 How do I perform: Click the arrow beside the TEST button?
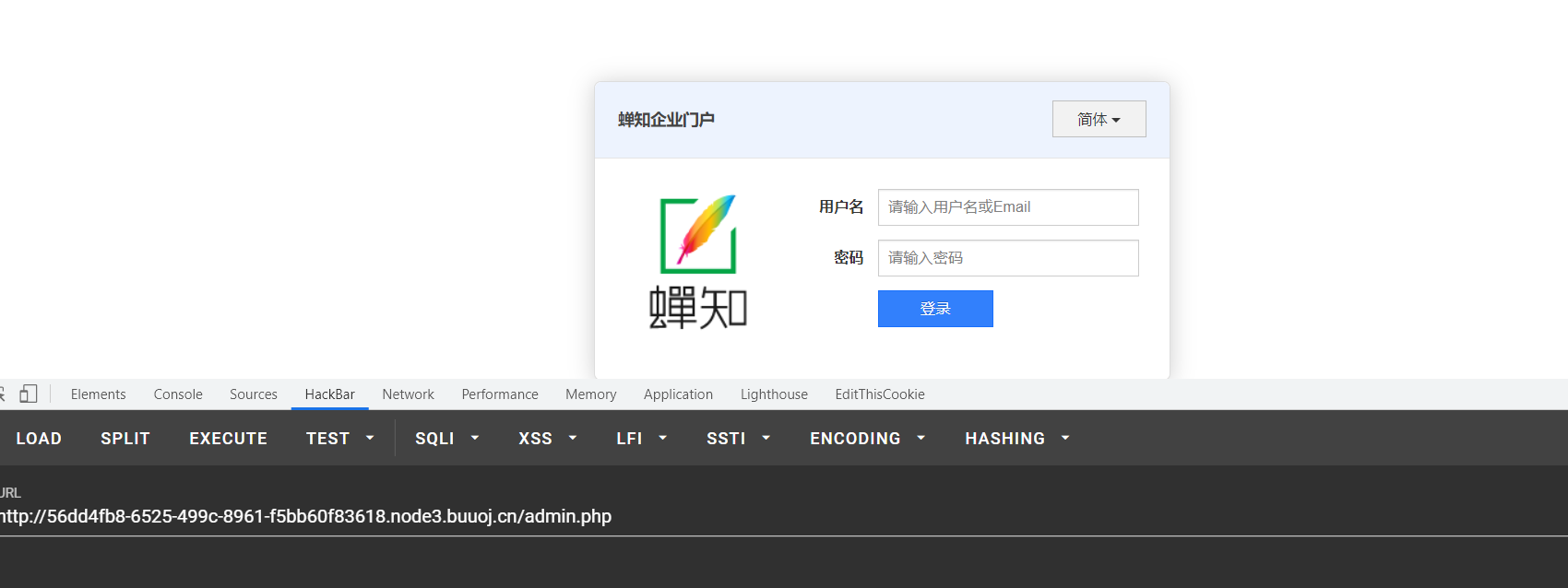pyautogui.click(x=370, y=439)
